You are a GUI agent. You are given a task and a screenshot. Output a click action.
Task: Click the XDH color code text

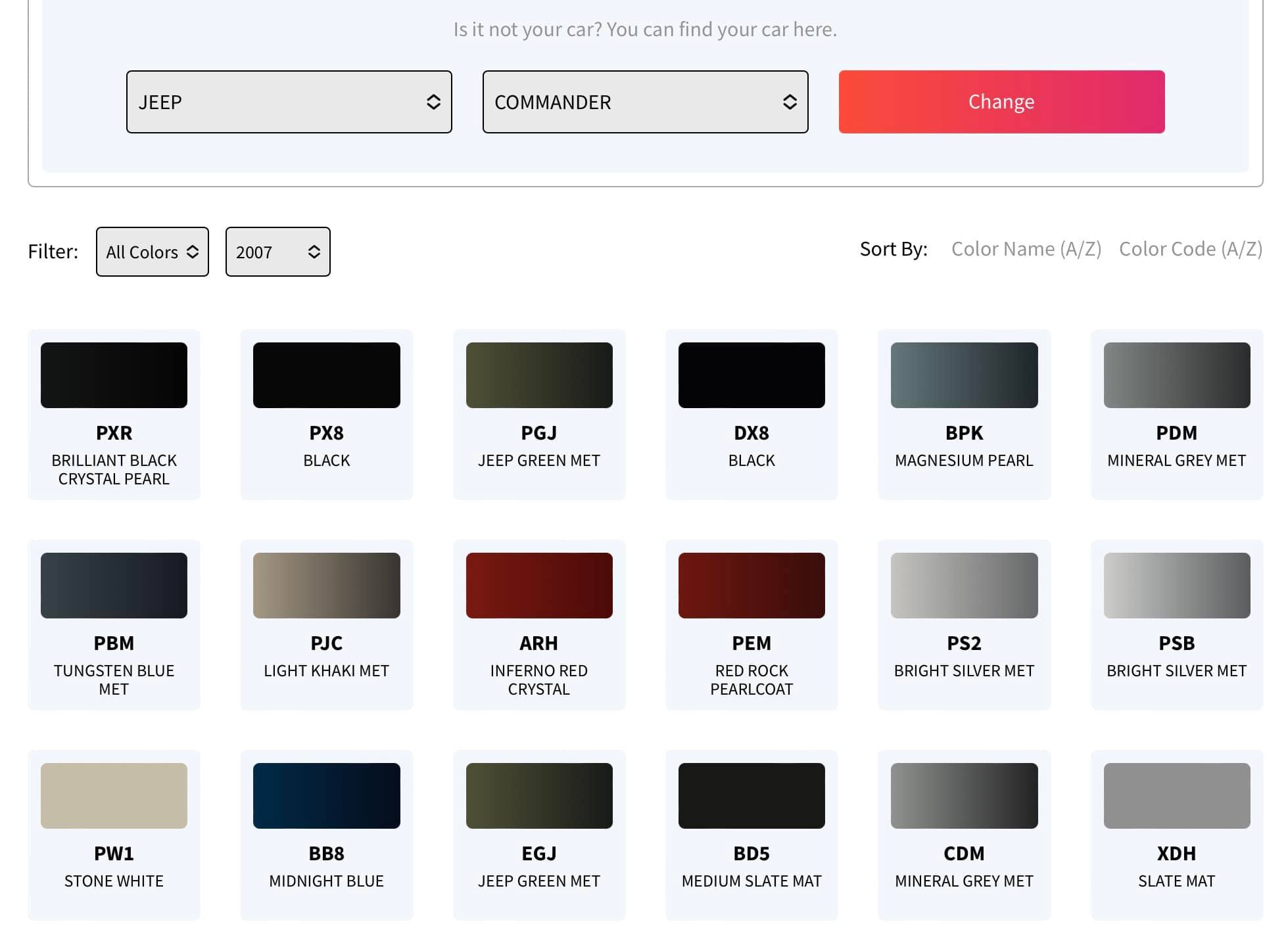(1177, 854)
